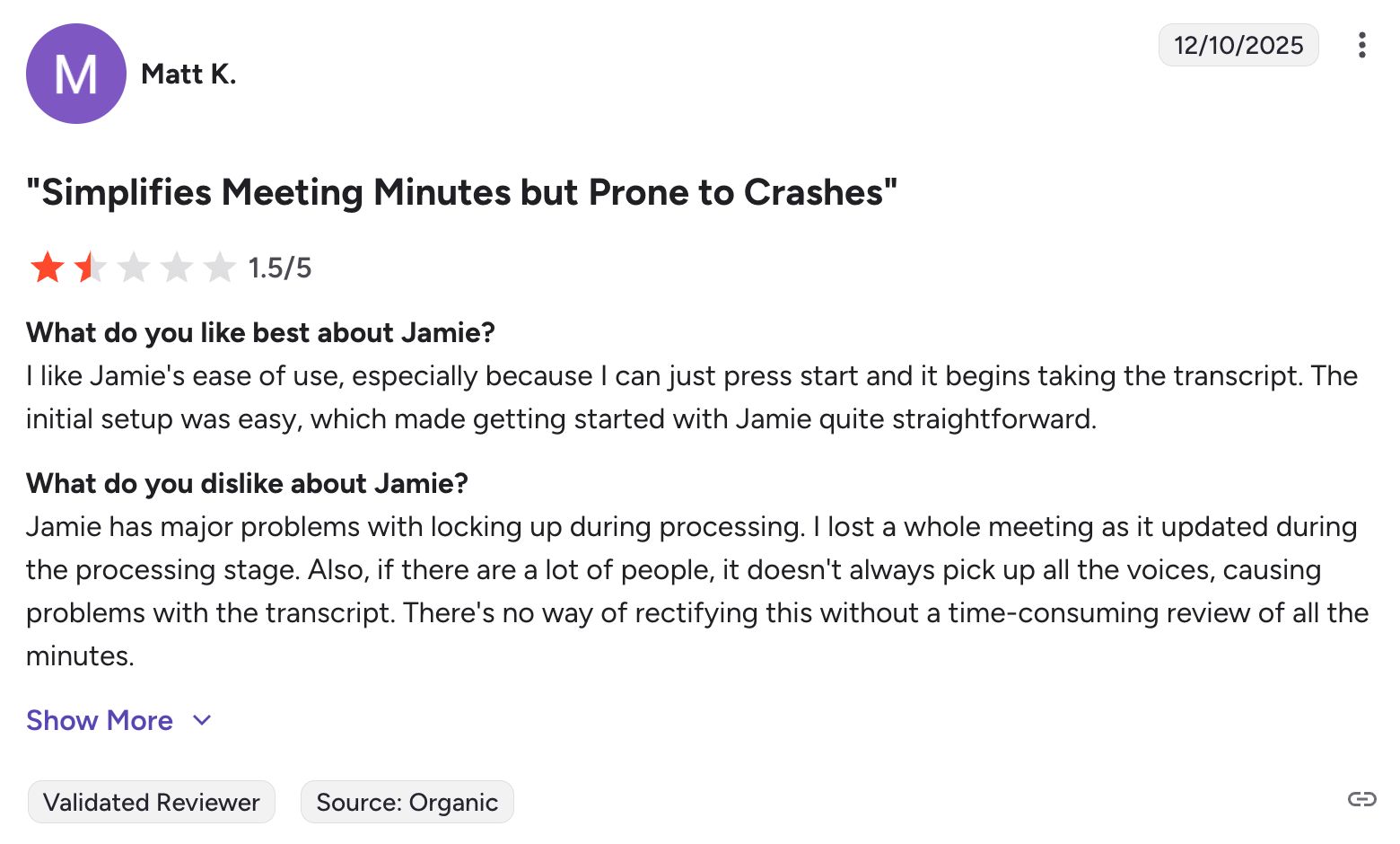This screenshot has width=1400, height=844.
Task: Click the copy review link icon
Action: (1361, 797)
